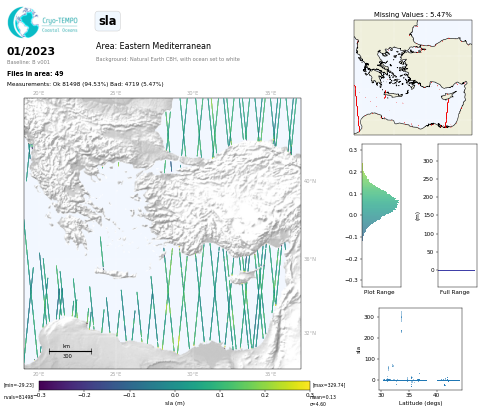Click the viridis colorbar at 0.0

pos(175,386)
